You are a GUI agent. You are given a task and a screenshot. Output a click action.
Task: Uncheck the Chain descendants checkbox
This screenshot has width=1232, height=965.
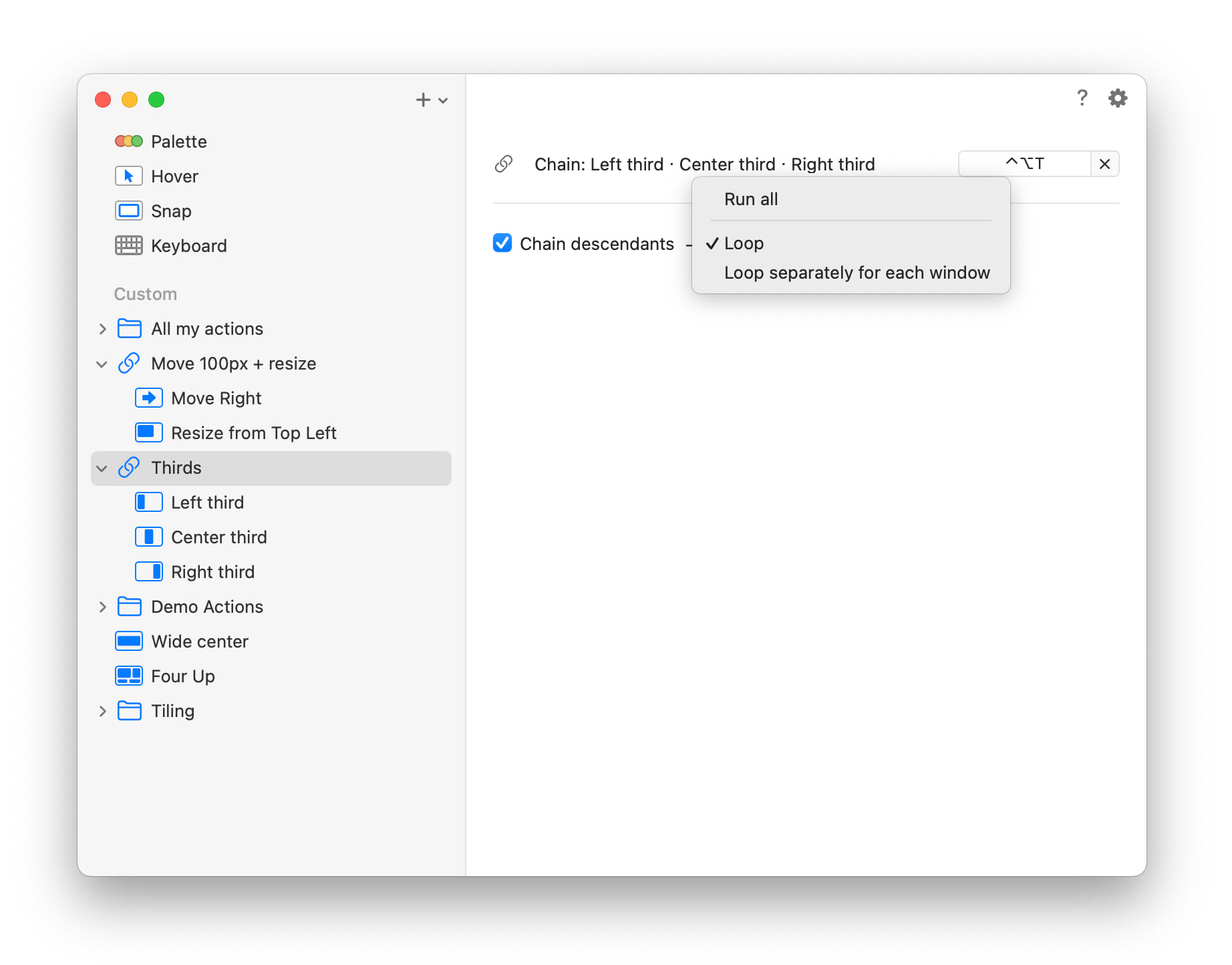[x=502, y=243]
